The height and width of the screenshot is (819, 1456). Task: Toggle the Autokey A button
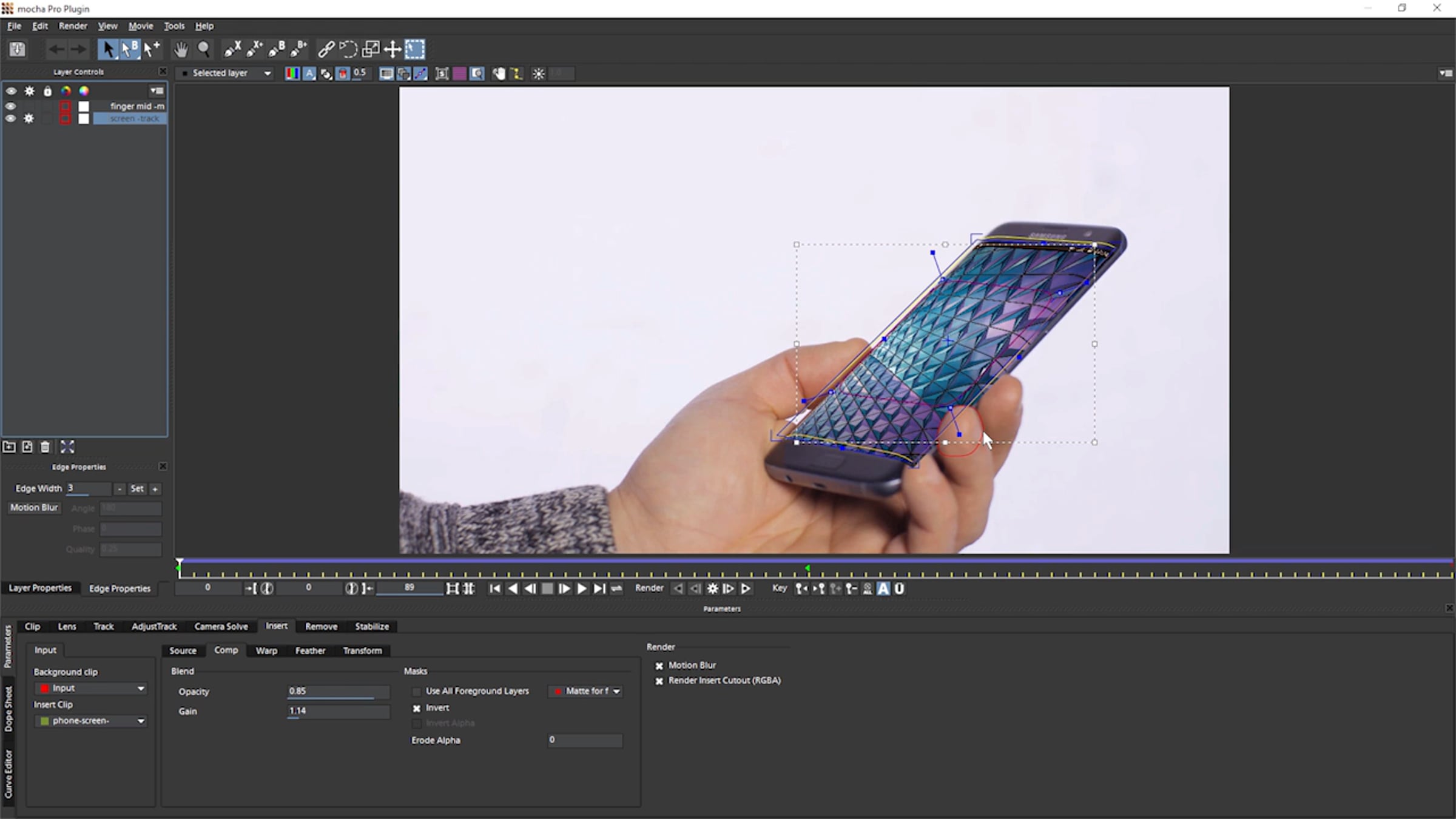coord(883,588)
